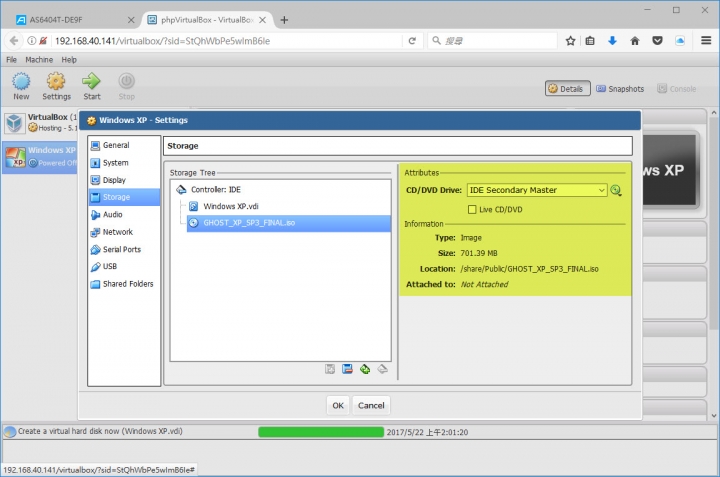Choose virtual optical disk file icon
Screen dimensions: 720x477
616,190
